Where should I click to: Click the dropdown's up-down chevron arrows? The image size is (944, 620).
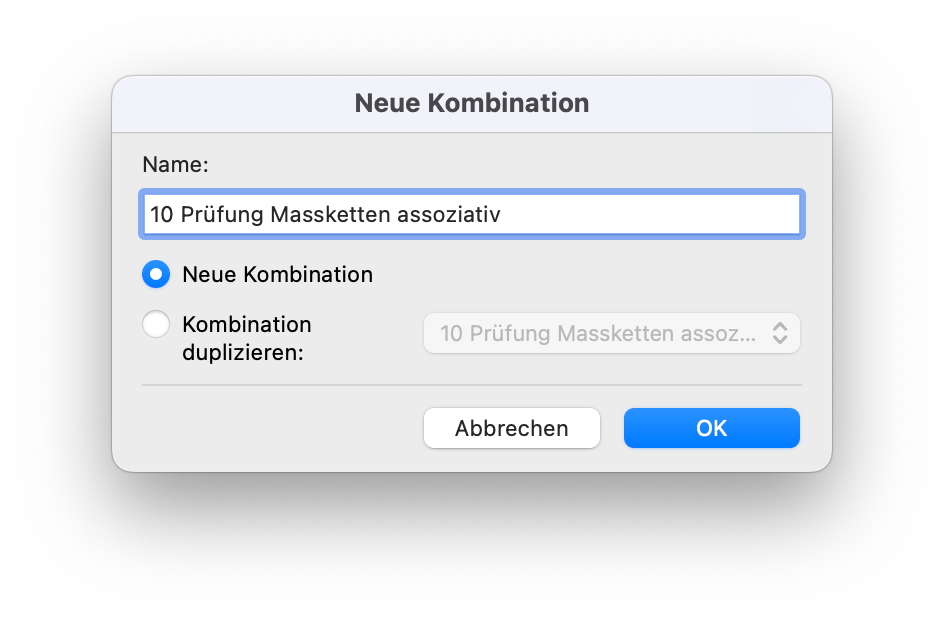pyautogui.click(x=780, y=333)
